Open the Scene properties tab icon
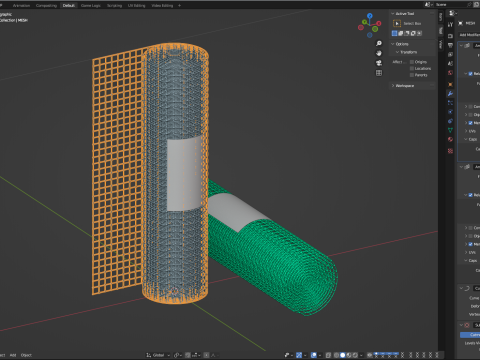 (x=450, y=63)
